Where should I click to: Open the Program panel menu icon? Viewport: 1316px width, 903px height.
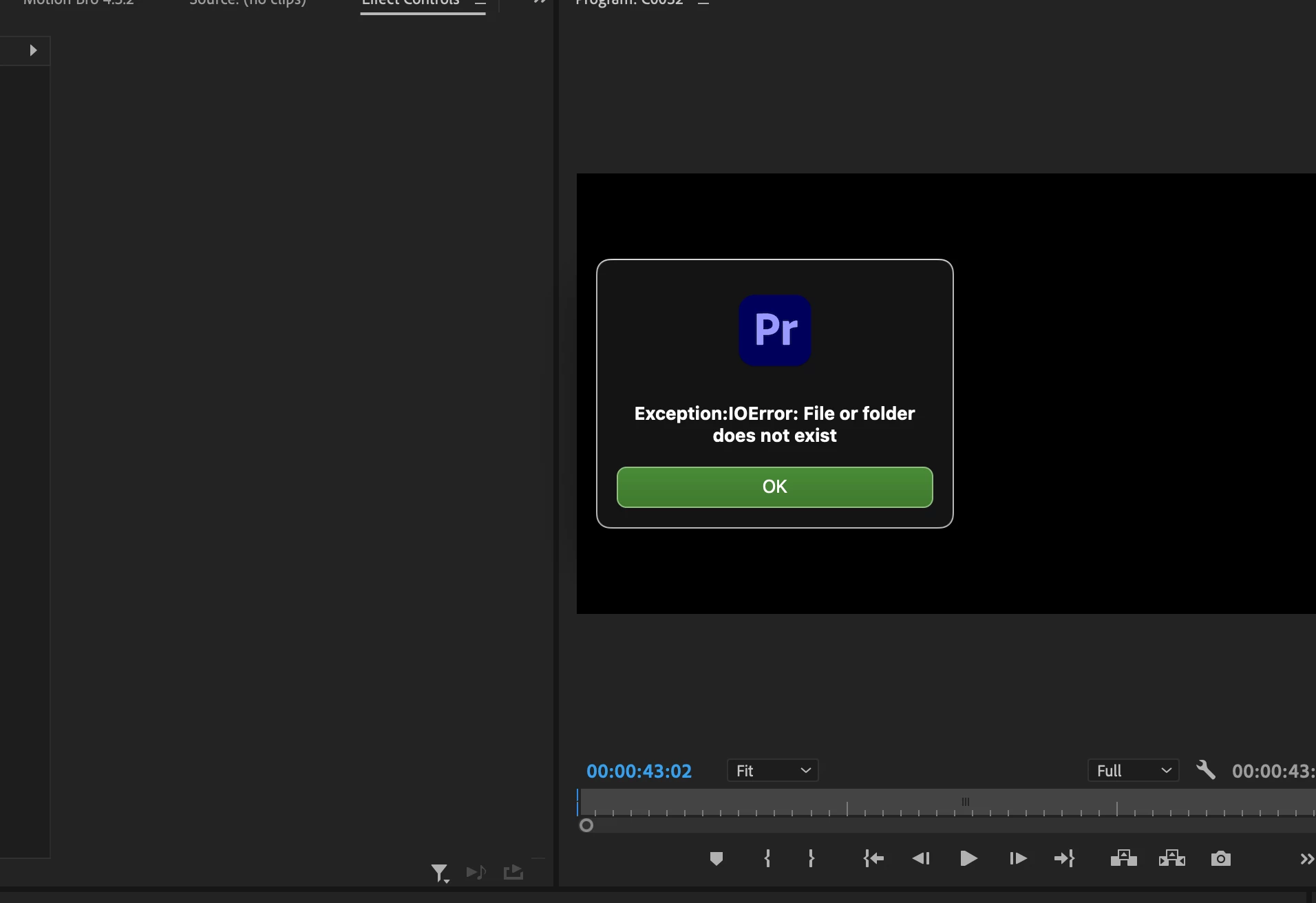point(703,3)
